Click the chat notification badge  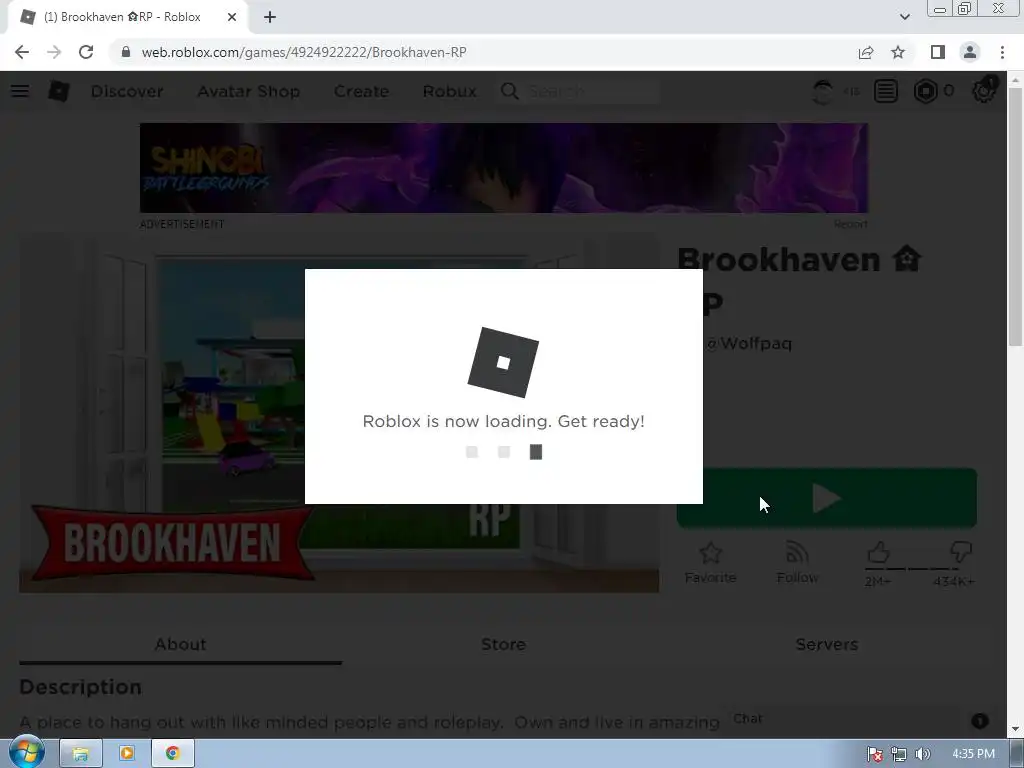[x=980, y=720]
